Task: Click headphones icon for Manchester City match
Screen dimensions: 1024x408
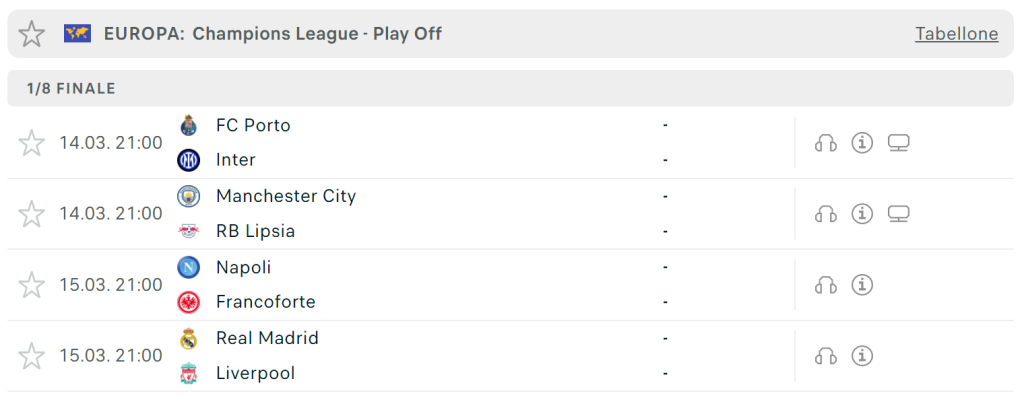Action: click(825, 214)
